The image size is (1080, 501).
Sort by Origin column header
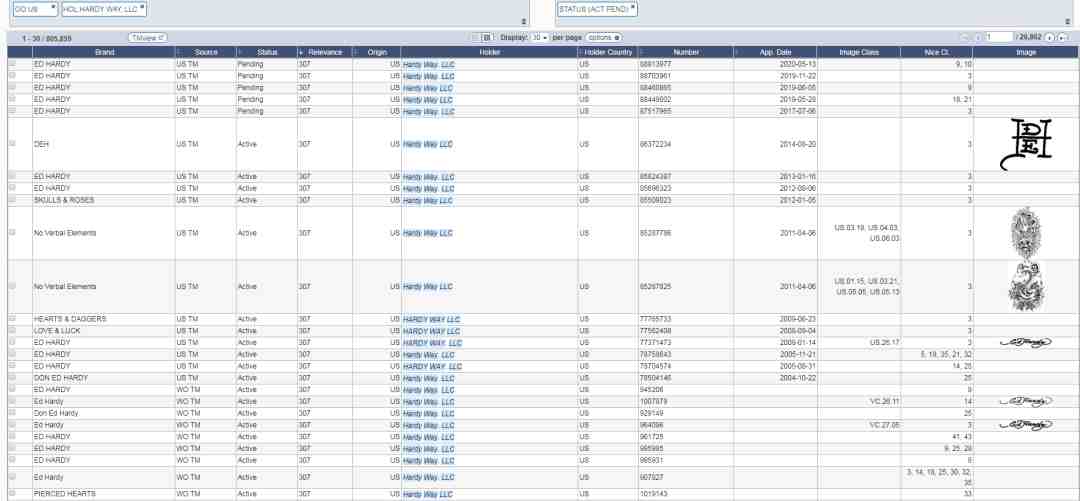coord(377,52)
